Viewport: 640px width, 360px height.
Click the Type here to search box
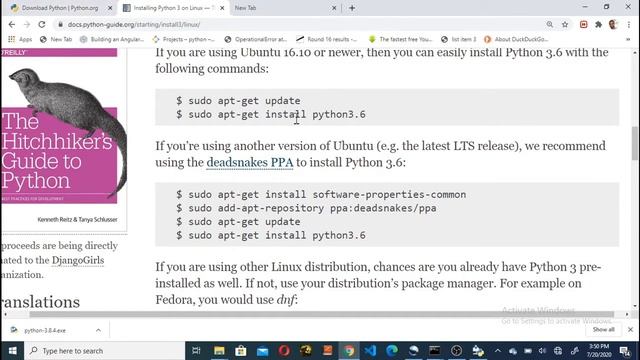[x=104, y=351]
